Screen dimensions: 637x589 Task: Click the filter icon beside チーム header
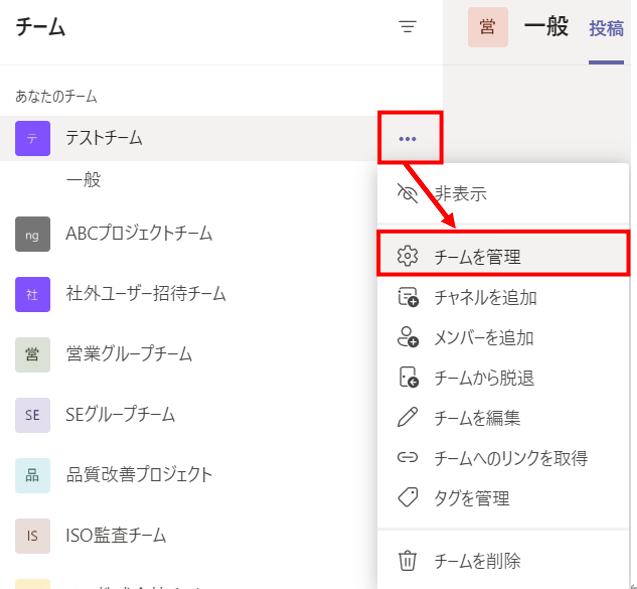coord(407,28)
